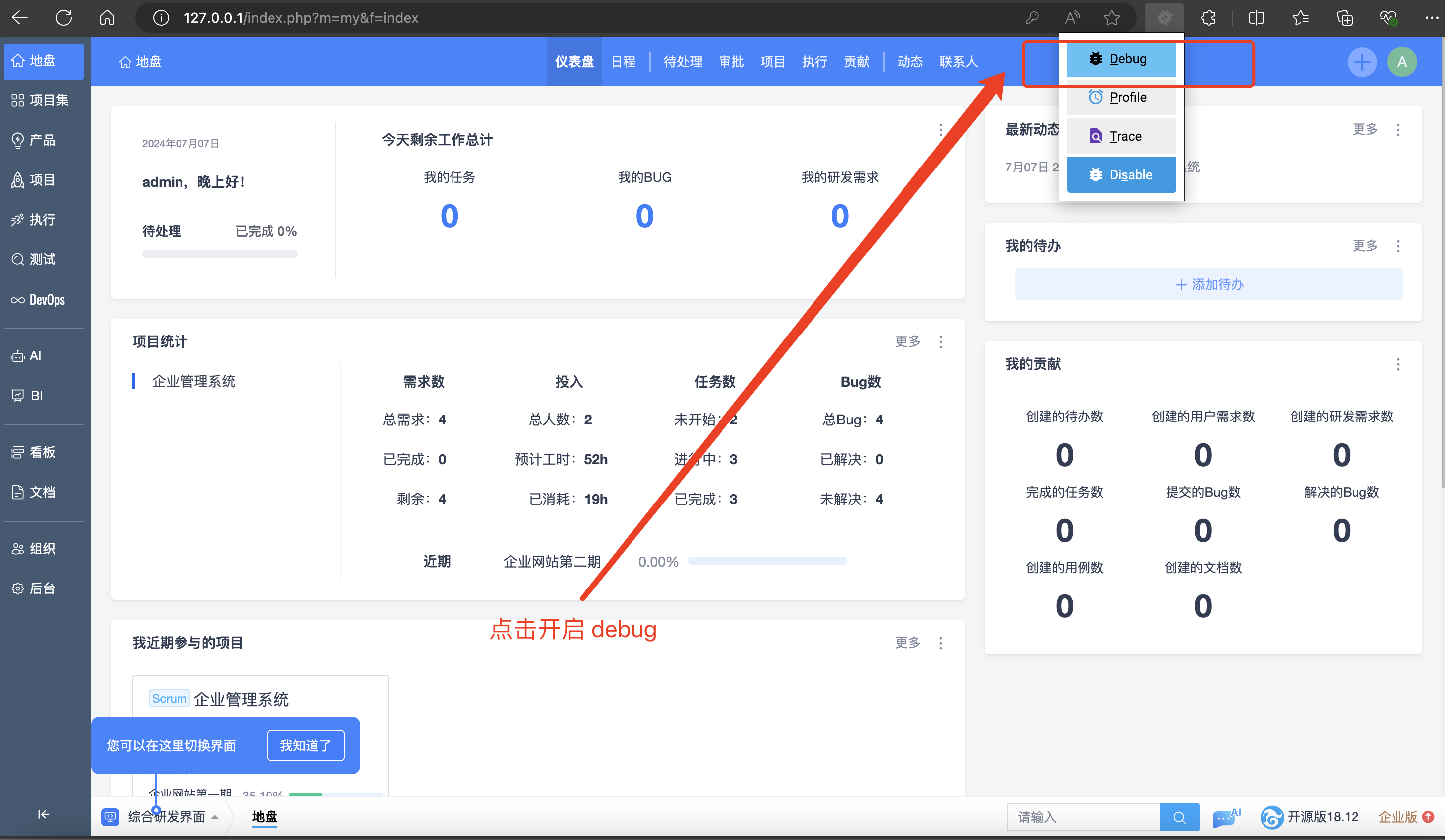1445x840 pixels.
Task: Click the 添加待办 link
Action: pos(1209,285)
